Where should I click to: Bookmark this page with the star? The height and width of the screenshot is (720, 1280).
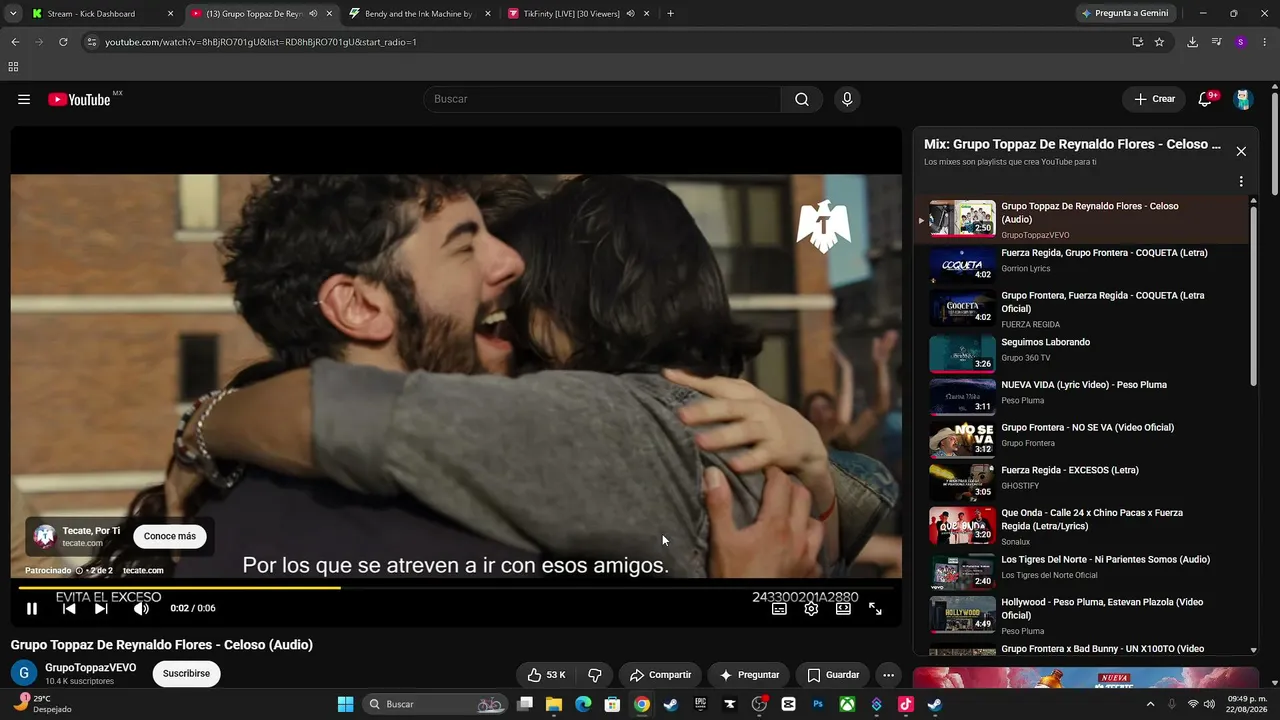[x=1159, y=42]
